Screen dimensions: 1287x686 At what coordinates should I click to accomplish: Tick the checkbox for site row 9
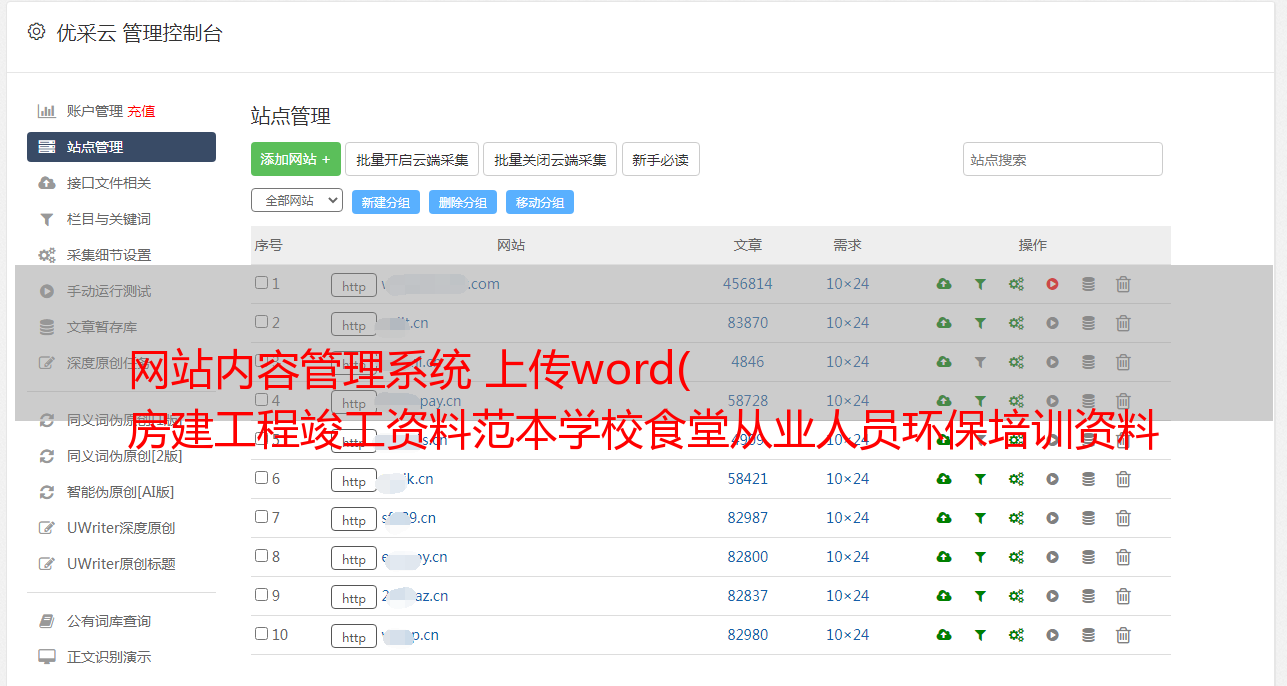click(261, 595)
